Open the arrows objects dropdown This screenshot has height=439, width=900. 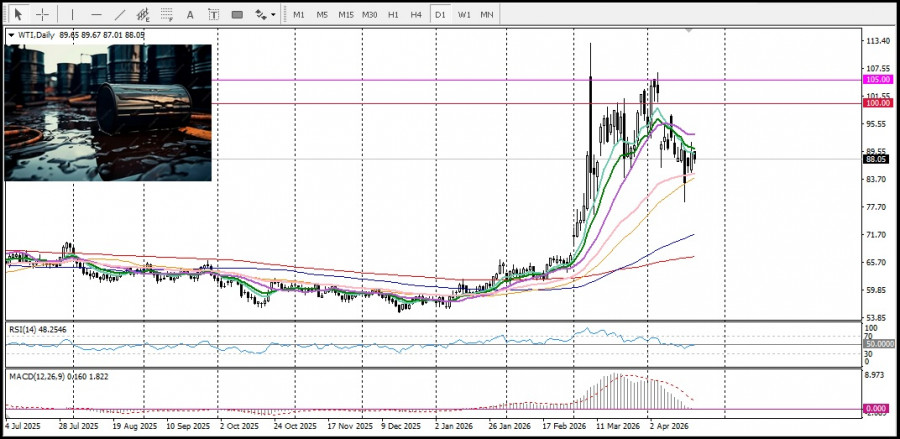pos(264,14)
